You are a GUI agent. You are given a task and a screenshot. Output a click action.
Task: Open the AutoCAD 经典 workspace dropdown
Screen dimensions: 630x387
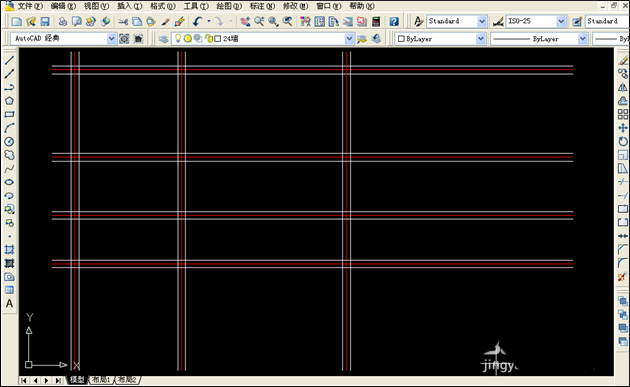111,39
